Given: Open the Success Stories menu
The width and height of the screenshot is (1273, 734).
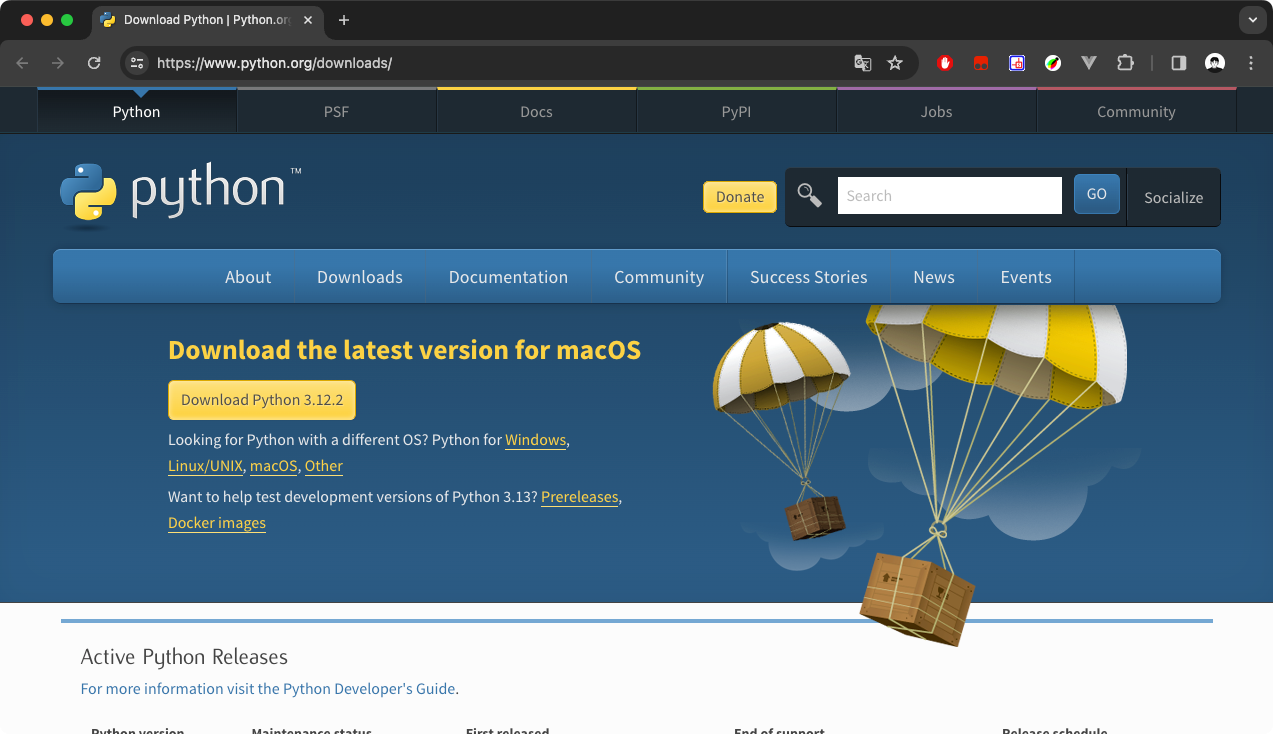Looking at the screenshot, I should click(809, 277).
